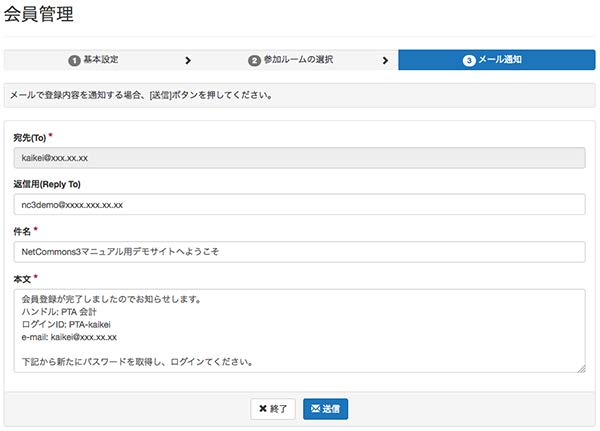Click the X icon on 終了 button

pyautogui.click(x=262, y=408)
